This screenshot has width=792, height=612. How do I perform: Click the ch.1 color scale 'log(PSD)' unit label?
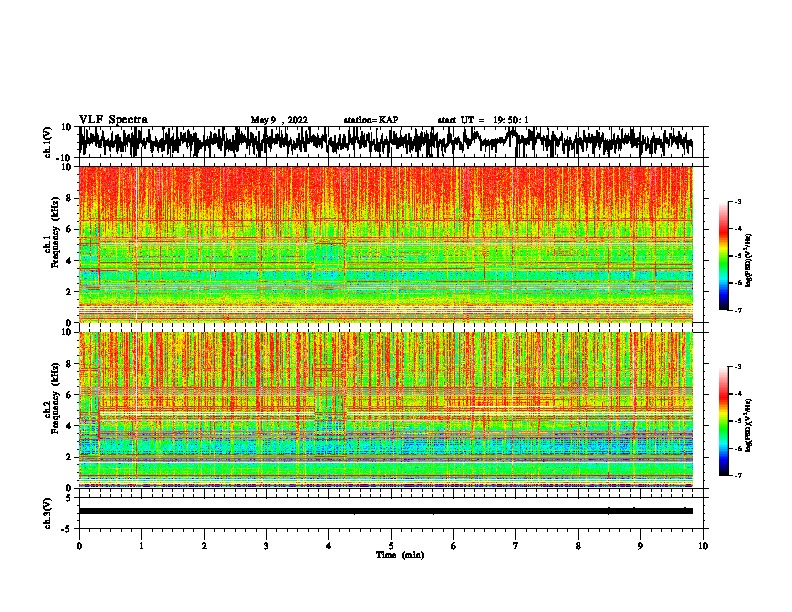click(x=749, y=261)
